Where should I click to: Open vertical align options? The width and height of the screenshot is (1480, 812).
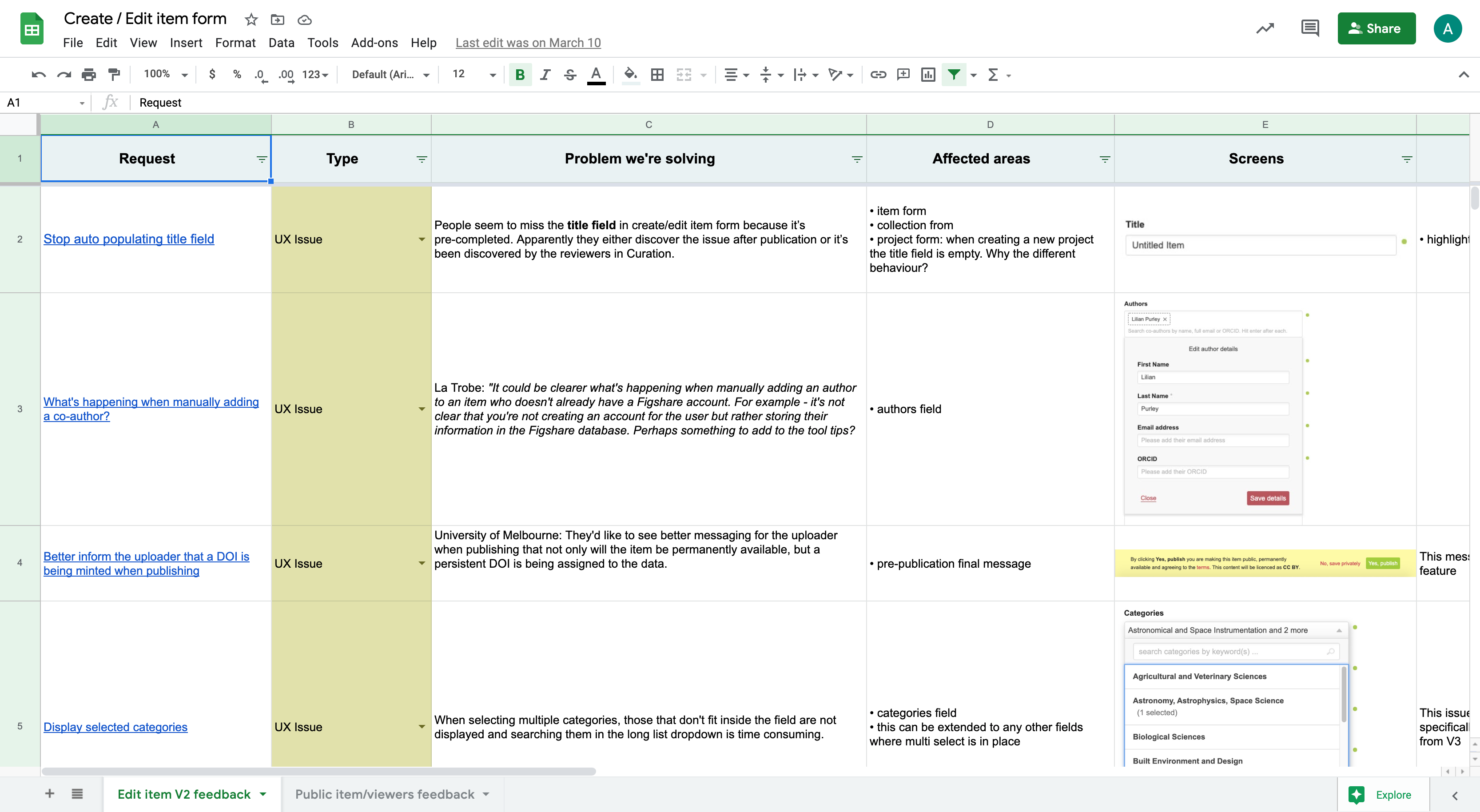[771, 75]
